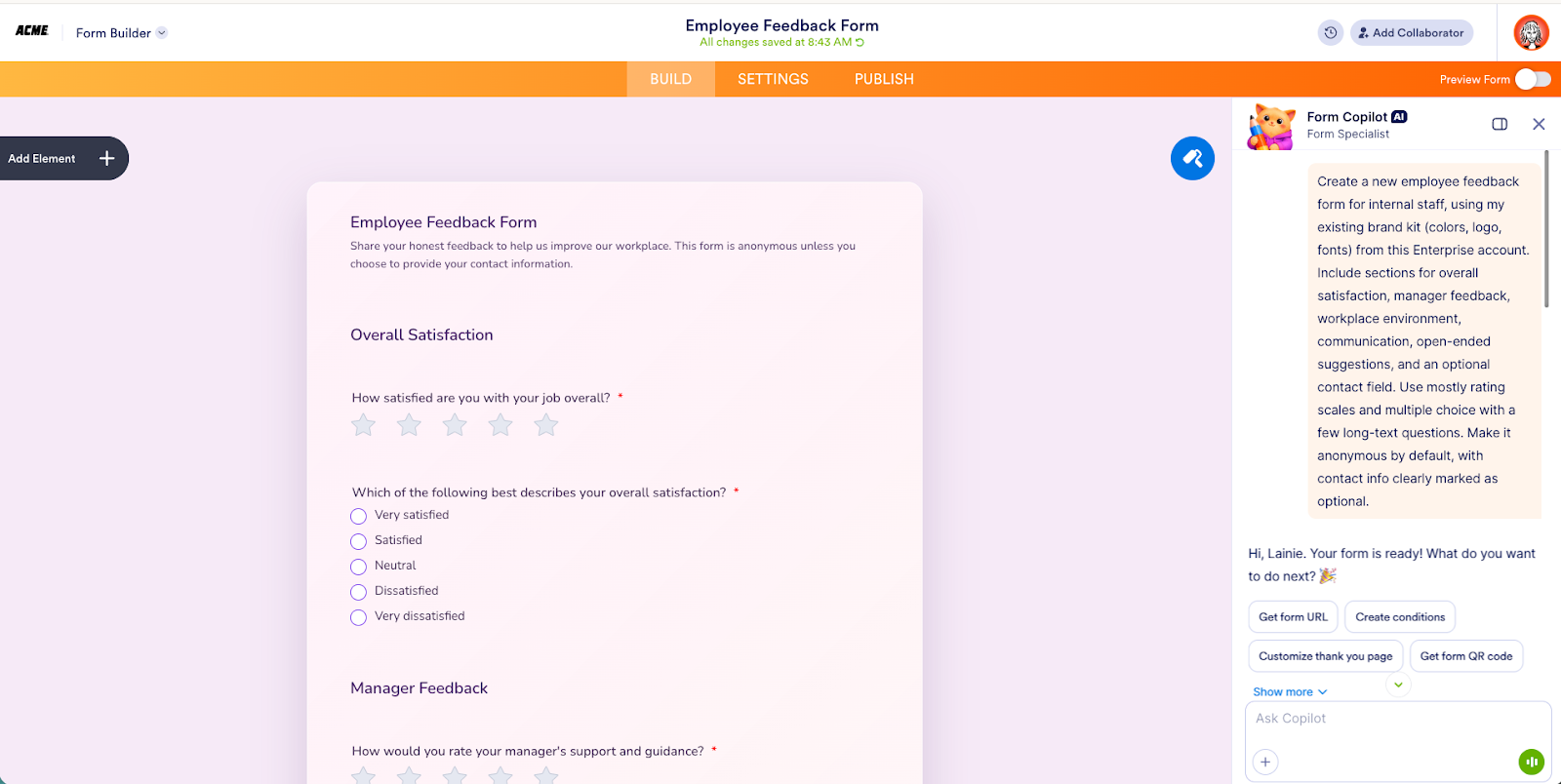Switch to the PUBLISH tab
1561x784 pixels.
click(884, 79)
